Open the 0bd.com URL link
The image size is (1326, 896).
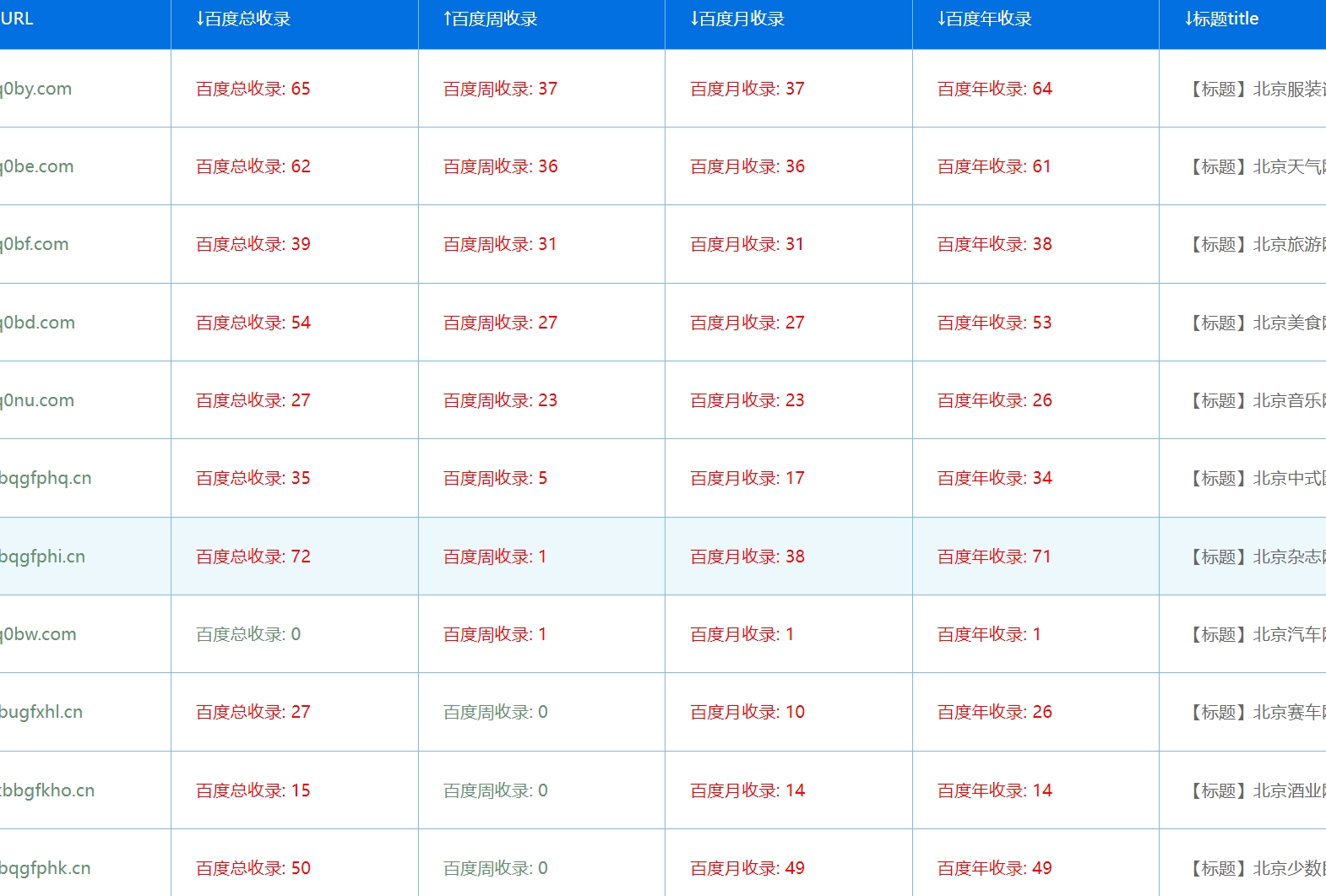[38, 323]
